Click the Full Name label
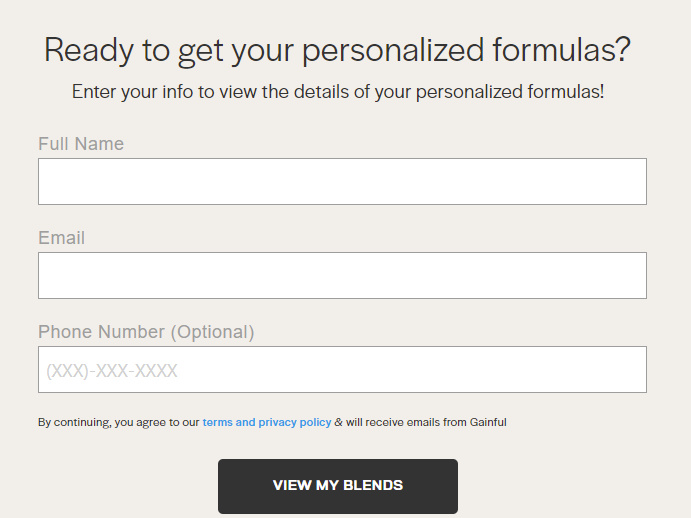This screenshot has width=691, height=518. (x=81, y=144)
